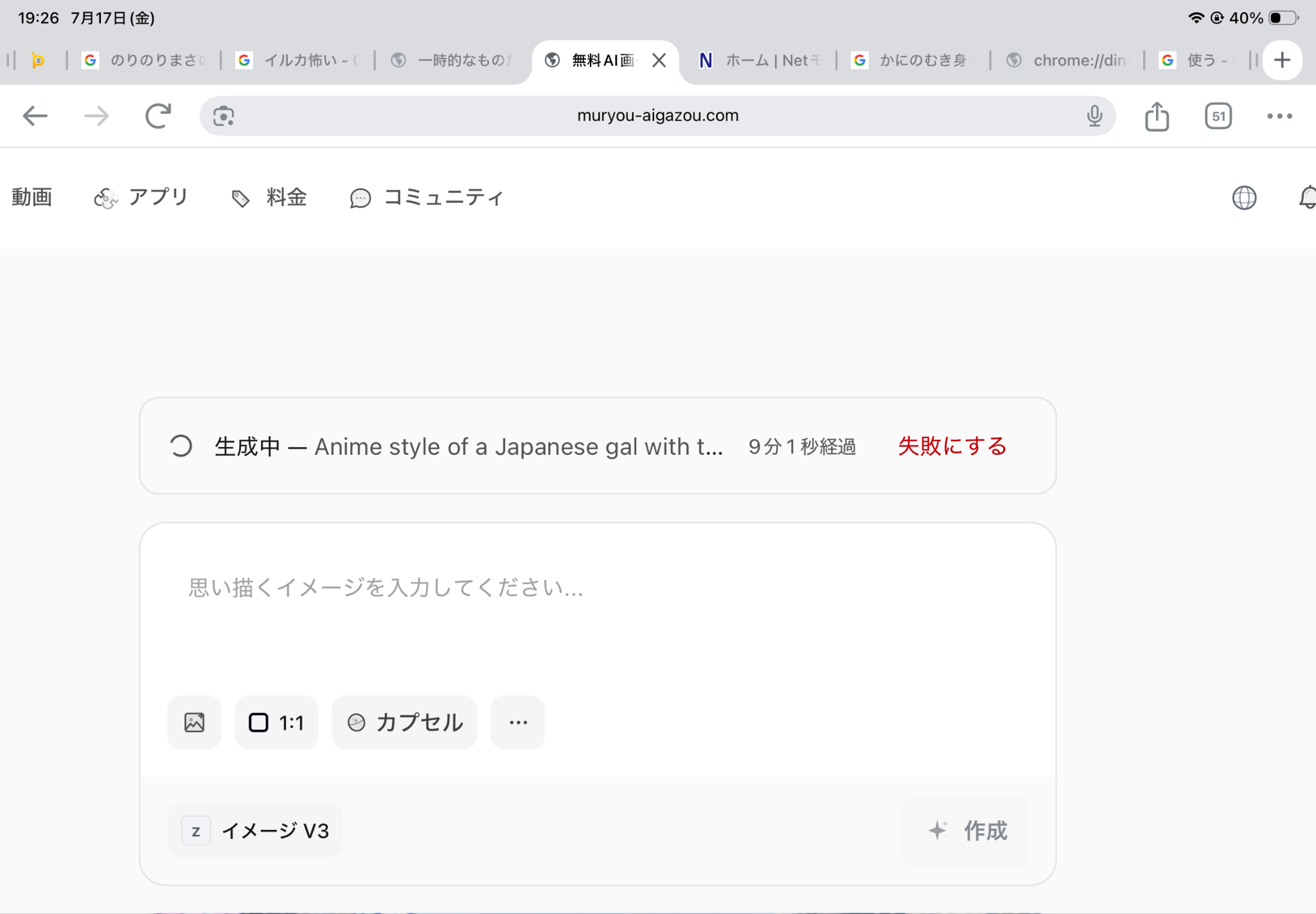Screen dimensions: 1316x914
Task: Open the アプリ menu item
Action: pos(141,197)
